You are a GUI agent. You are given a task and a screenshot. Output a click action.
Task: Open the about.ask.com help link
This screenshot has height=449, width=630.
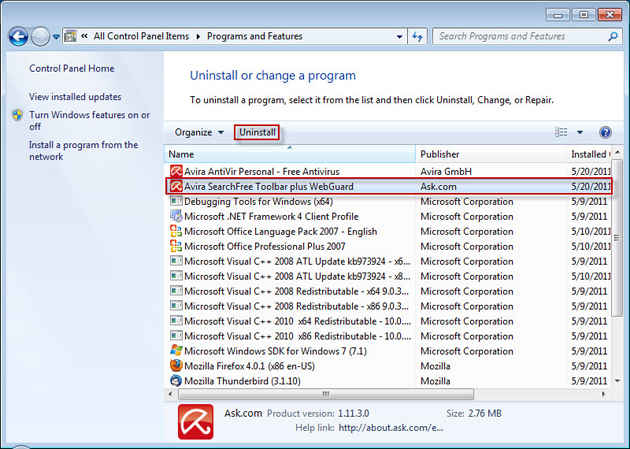(x=391, y=428)
